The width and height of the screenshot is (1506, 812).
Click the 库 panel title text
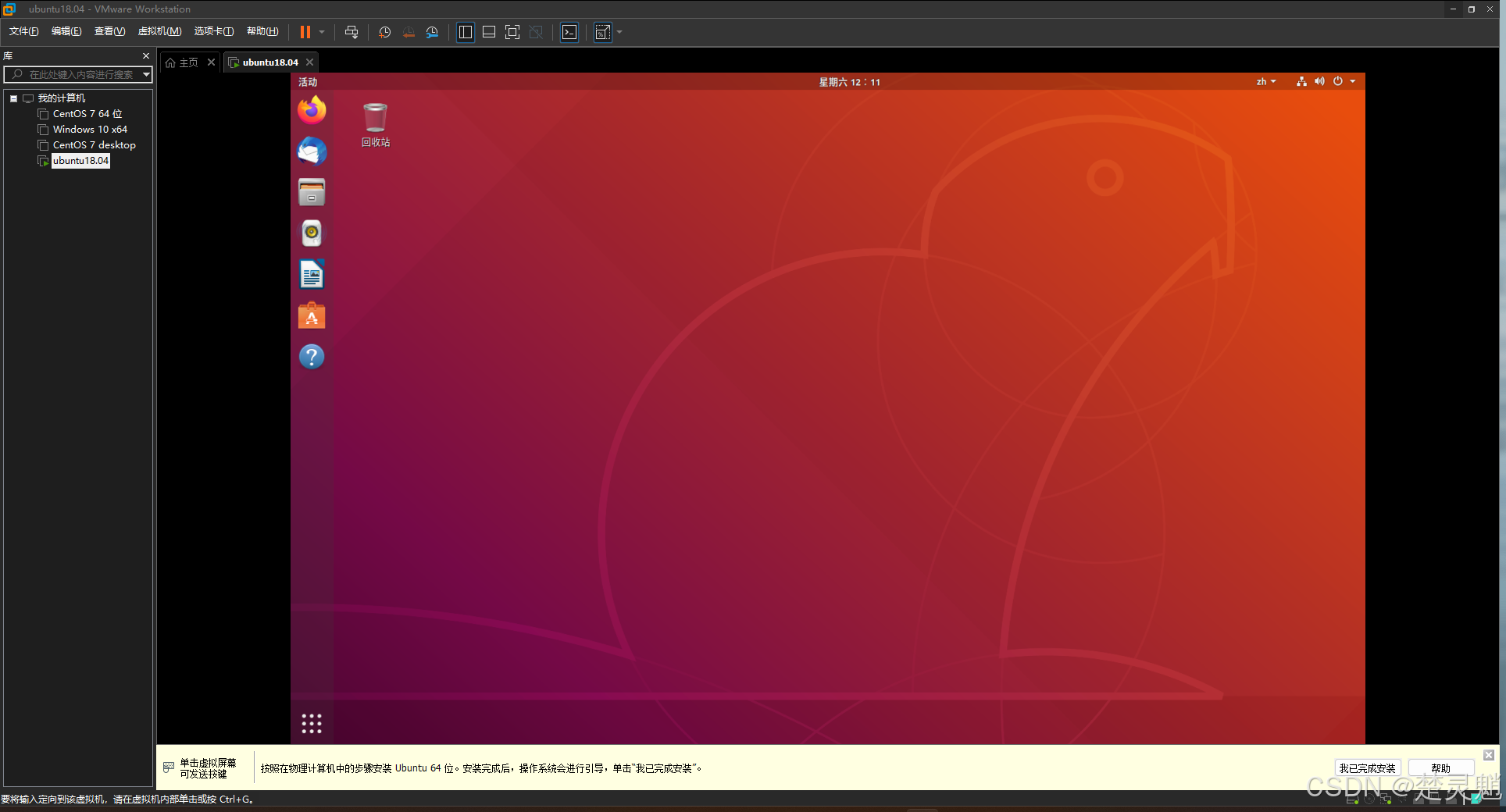coord(8,56)
